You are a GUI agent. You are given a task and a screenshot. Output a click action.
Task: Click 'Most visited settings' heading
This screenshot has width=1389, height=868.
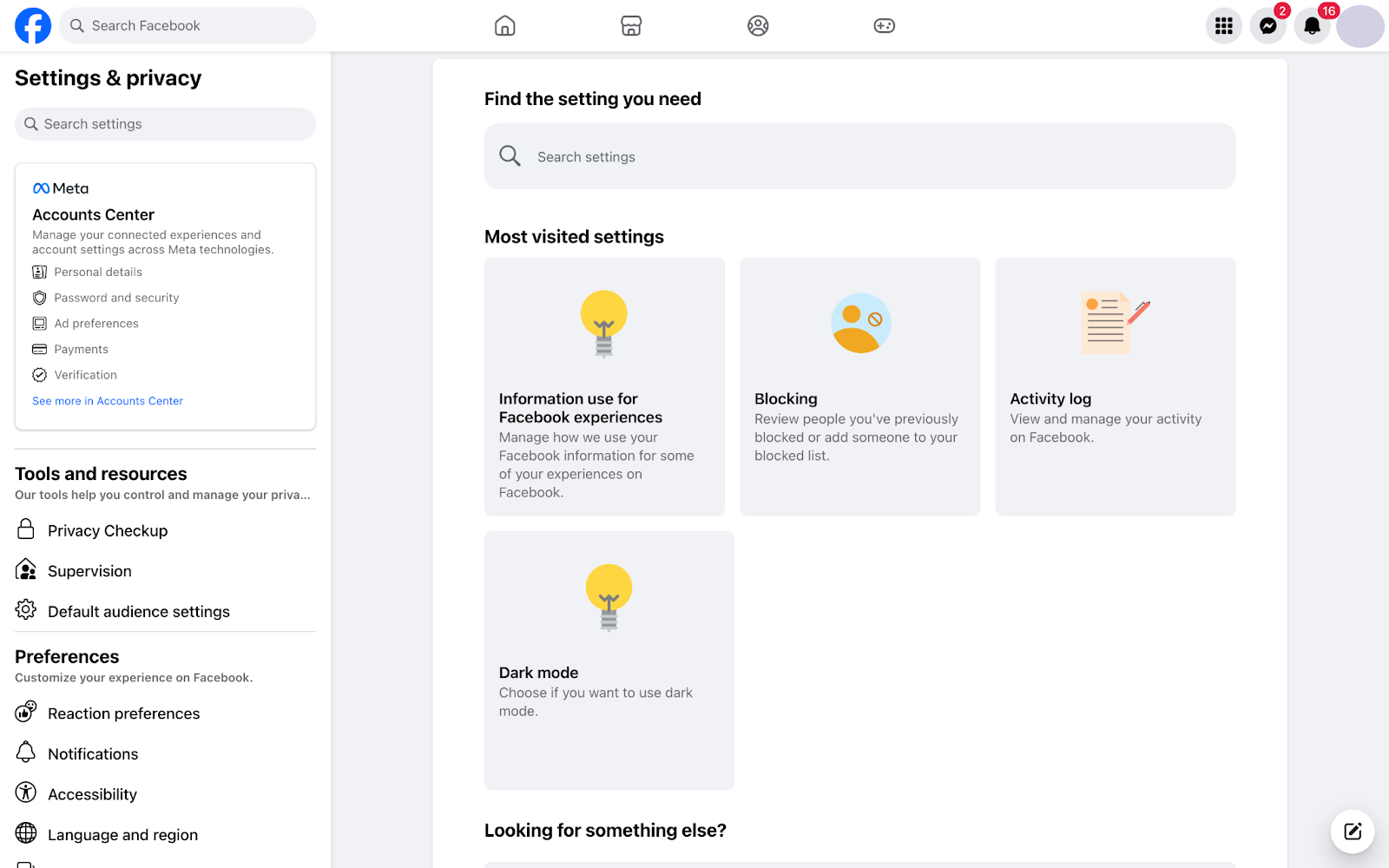pyautogui.click(x=574, y=237)
